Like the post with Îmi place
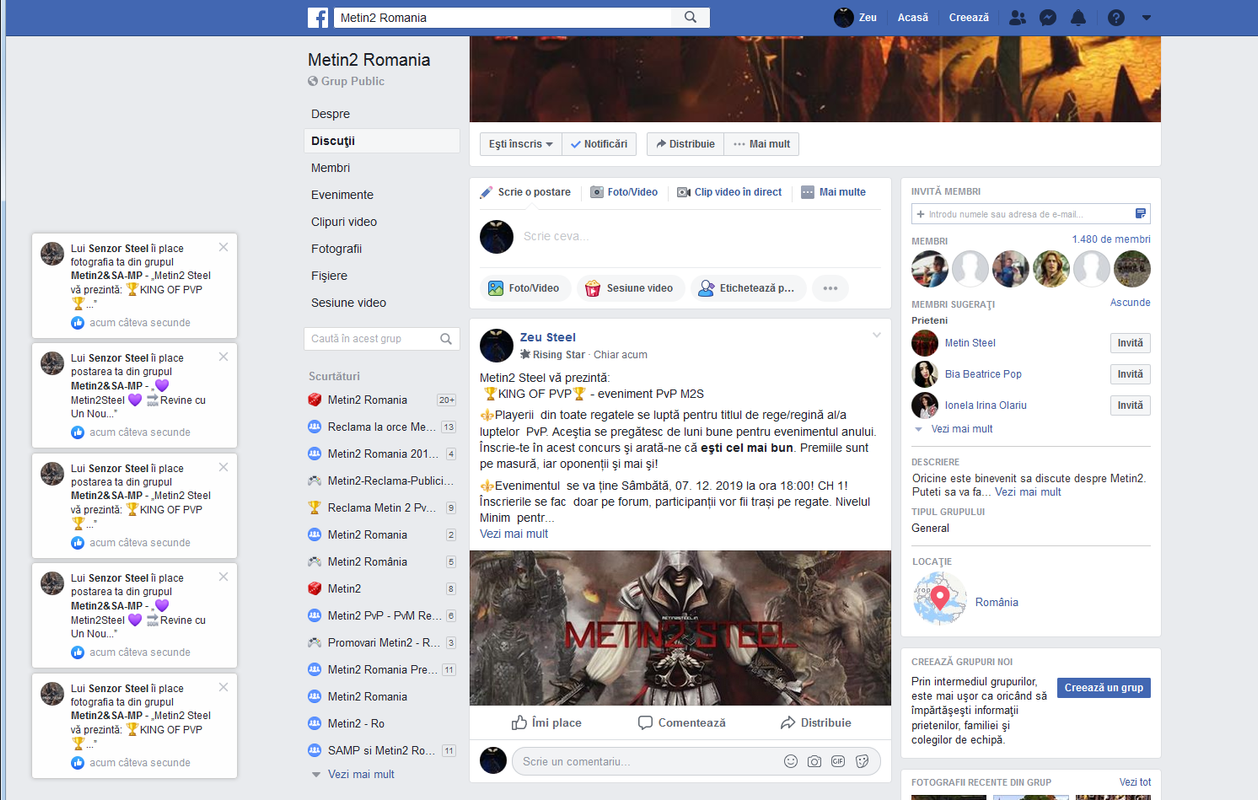The height and width of the screenshot is (800, 1258). click(x=546, y=722)
